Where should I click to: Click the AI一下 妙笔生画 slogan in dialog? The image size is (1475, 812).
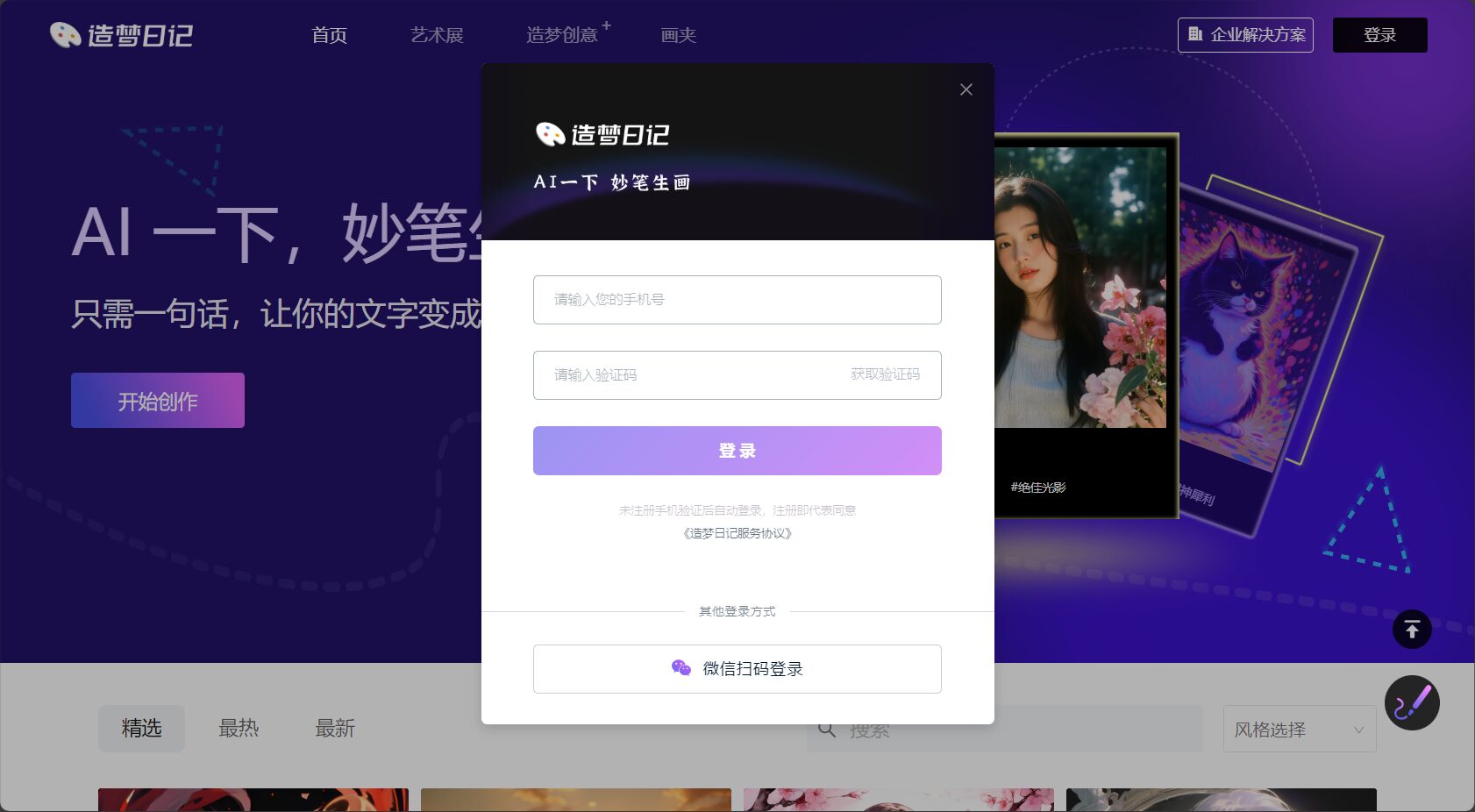point(612,182)
